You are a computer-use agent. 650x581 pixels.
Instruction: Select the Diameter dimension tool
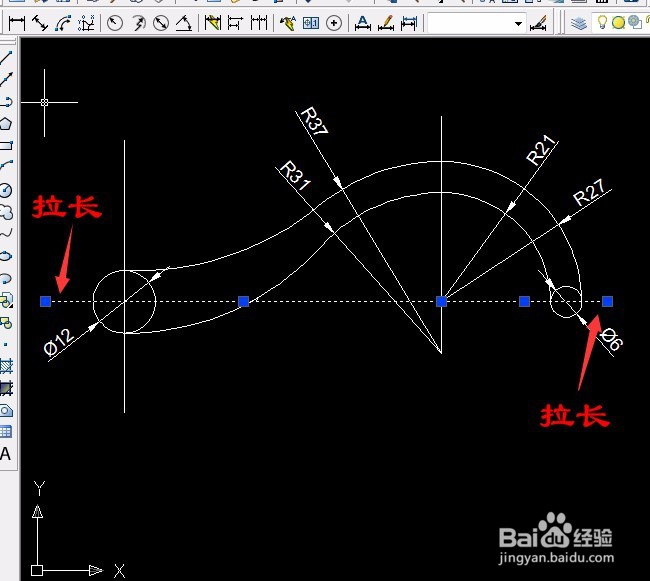(x=161, y=23)
